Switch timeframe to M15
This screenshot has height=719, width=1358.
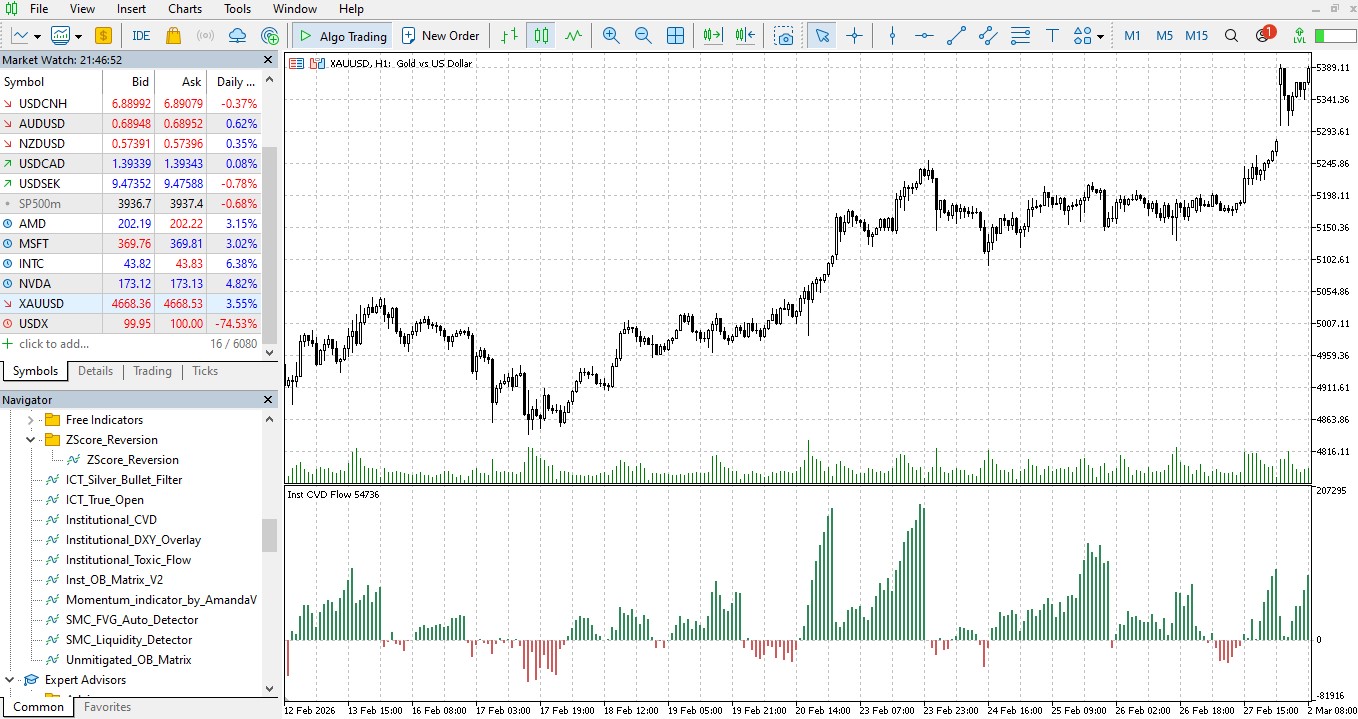1196,35
